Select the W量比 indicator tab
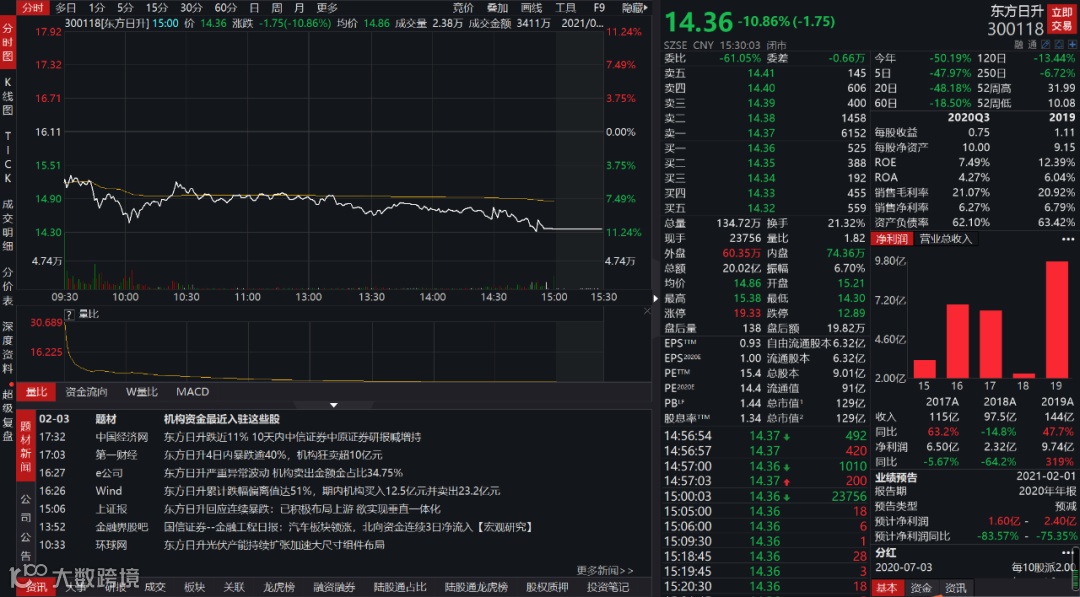The height and width of the screenshot is (597, 1080). point(141,392)
